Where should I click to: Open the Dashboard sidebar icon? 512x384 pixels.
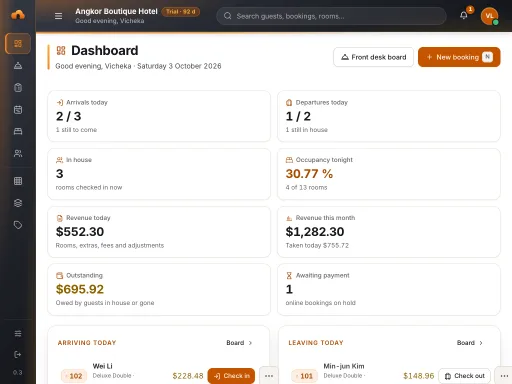click(x=18, y=43)
